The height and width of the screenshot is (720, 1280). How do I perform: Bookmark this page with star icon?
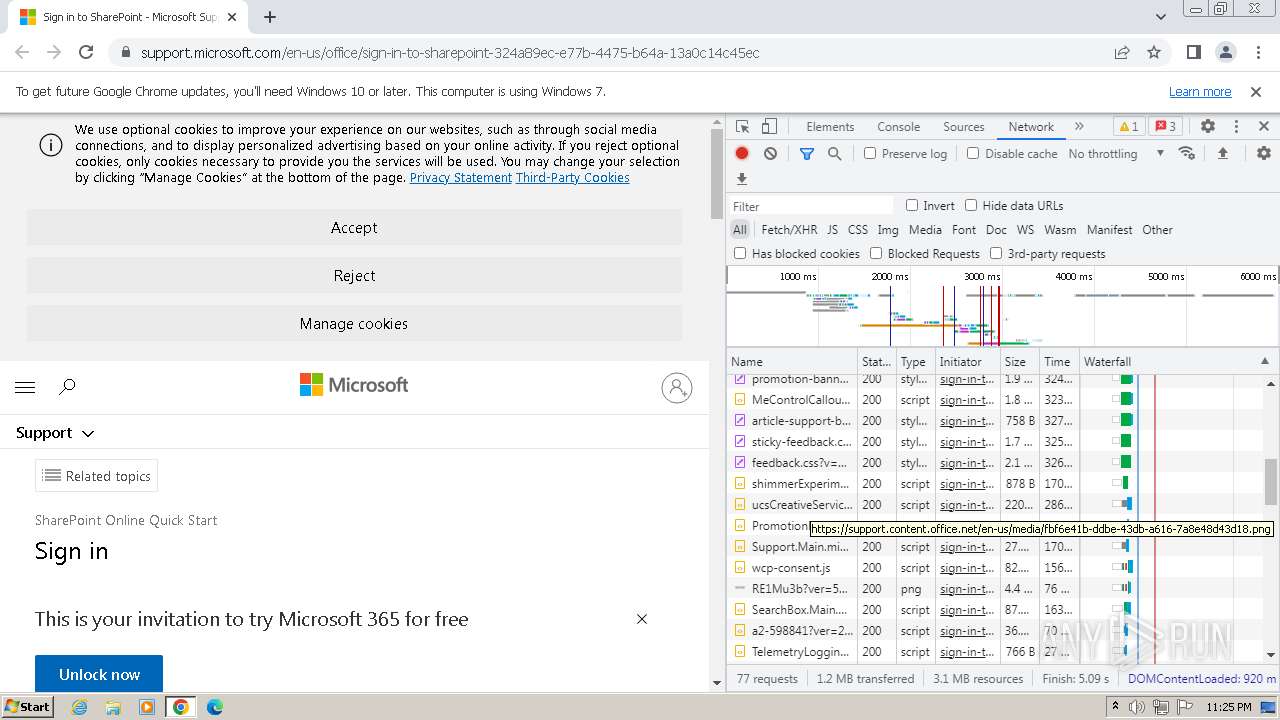point(1154,52)
